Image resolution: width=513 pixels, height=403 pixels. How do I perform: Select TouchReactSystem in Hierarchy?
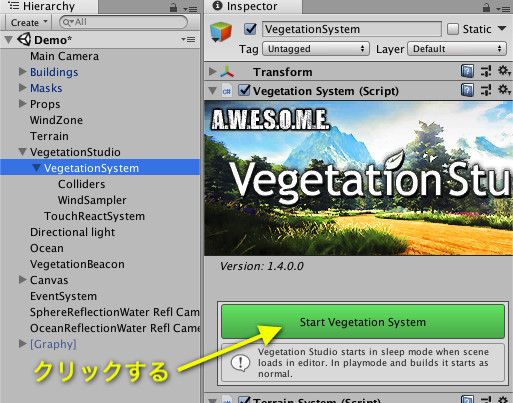point(95,216)
